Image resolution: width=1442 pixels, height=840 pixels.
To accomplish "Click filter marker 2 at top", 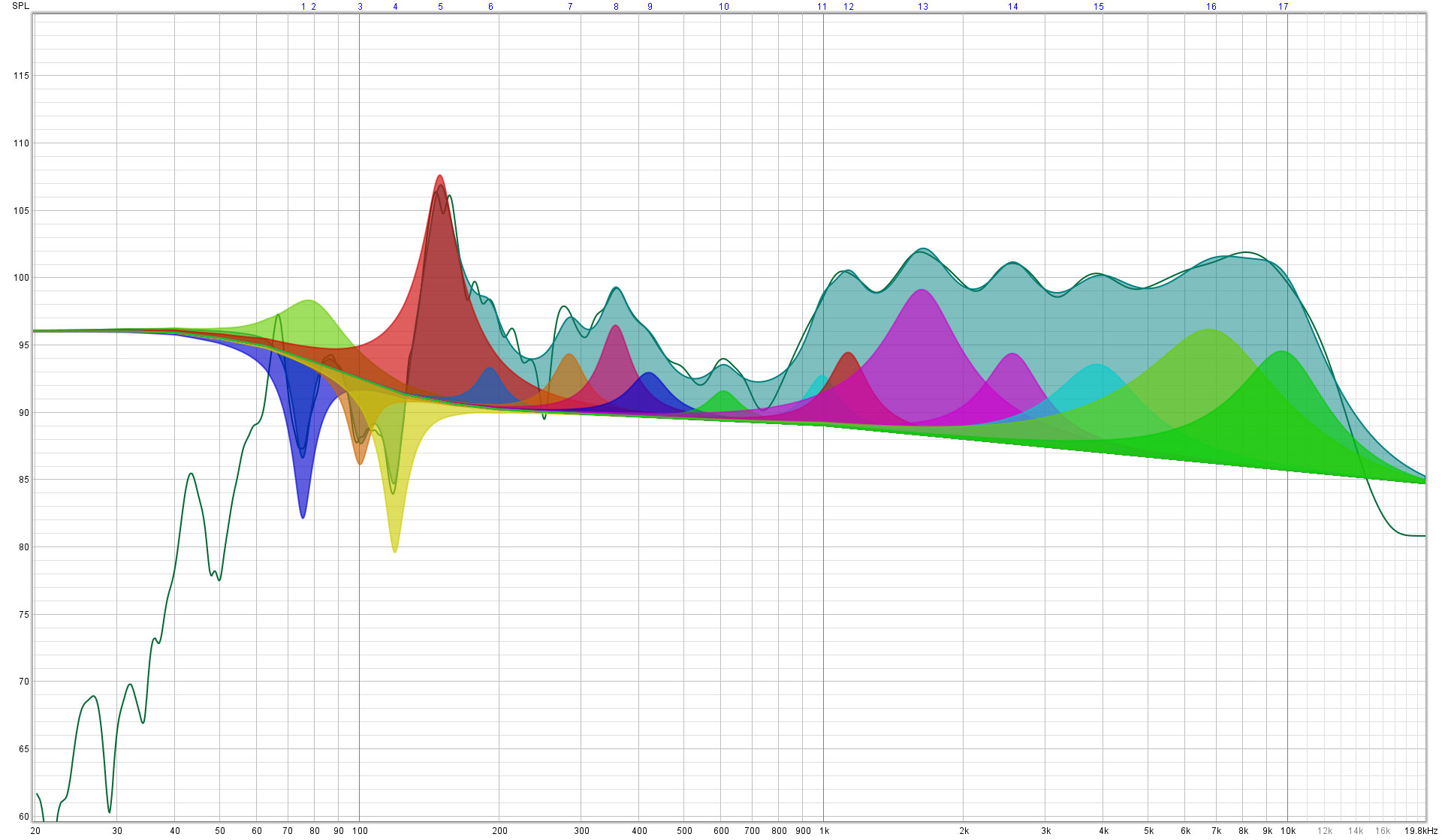I will [x=314, y=7].
